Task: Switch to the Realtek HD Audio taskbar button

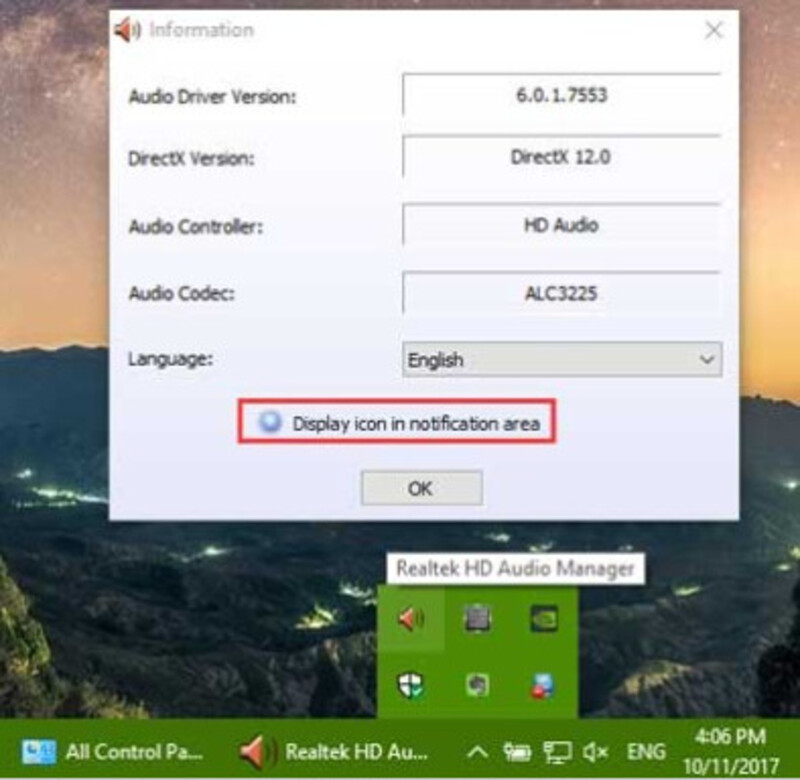Action: (334, 751)
